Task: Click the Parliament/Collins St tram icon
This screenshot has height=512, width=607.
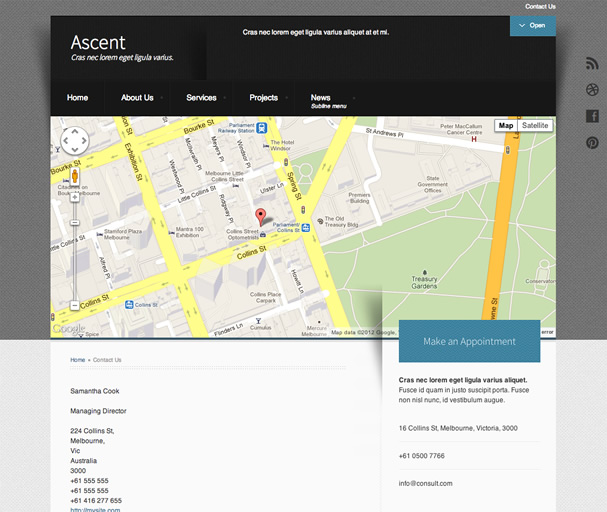Action: (x=306, y=228)
